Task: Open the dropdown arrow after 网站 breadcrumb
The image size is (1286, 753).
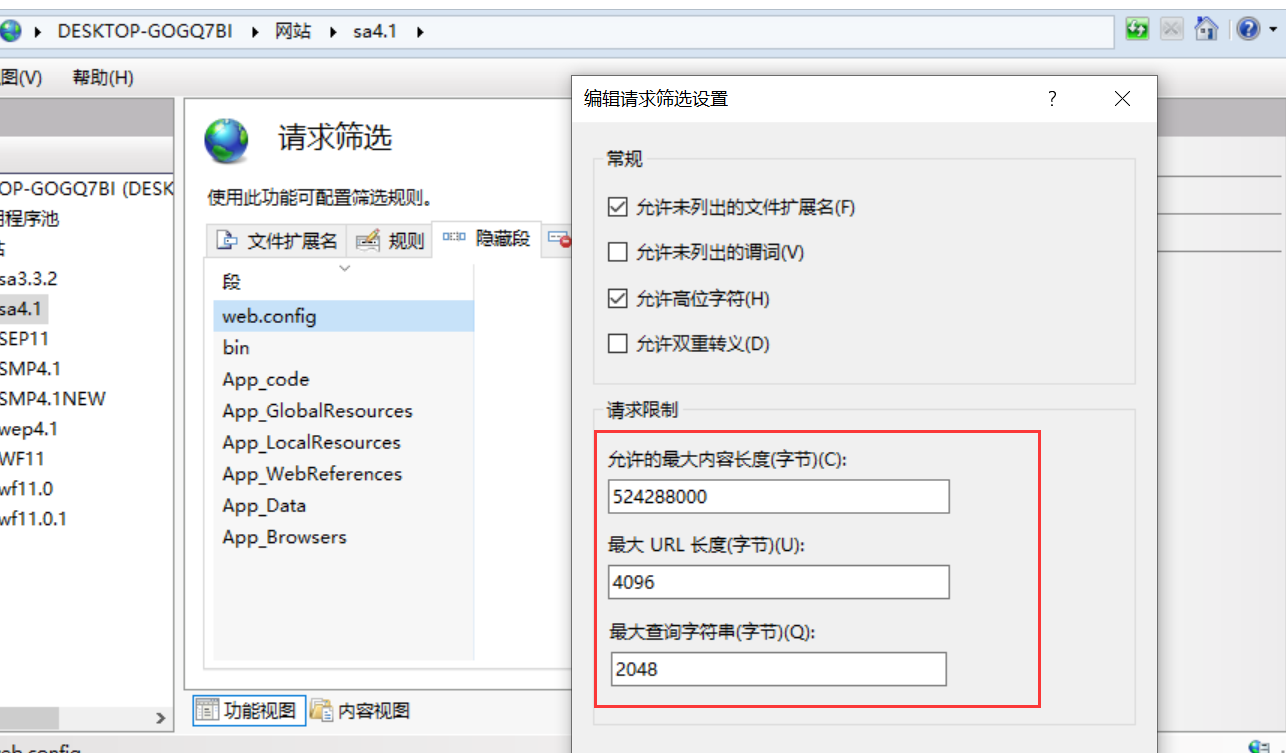Action: point(333,31)
